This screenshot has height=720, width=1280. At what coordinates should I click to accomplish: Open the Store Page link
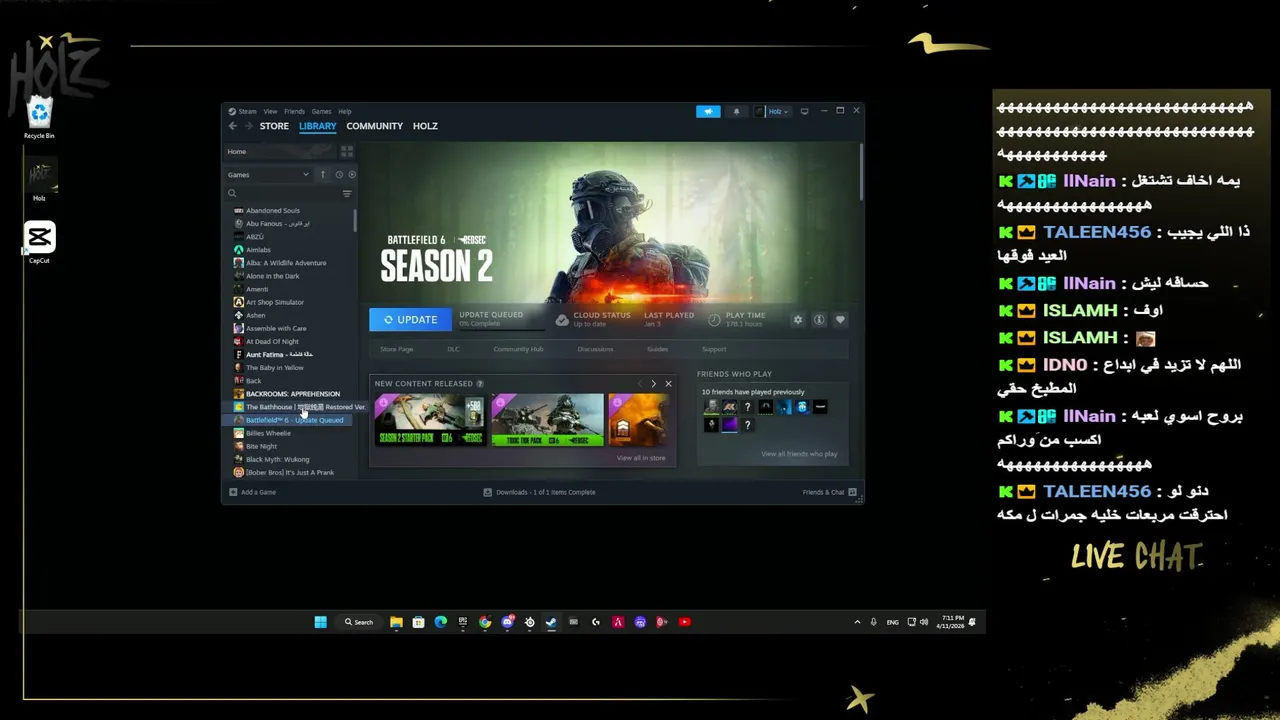[396, 349]
